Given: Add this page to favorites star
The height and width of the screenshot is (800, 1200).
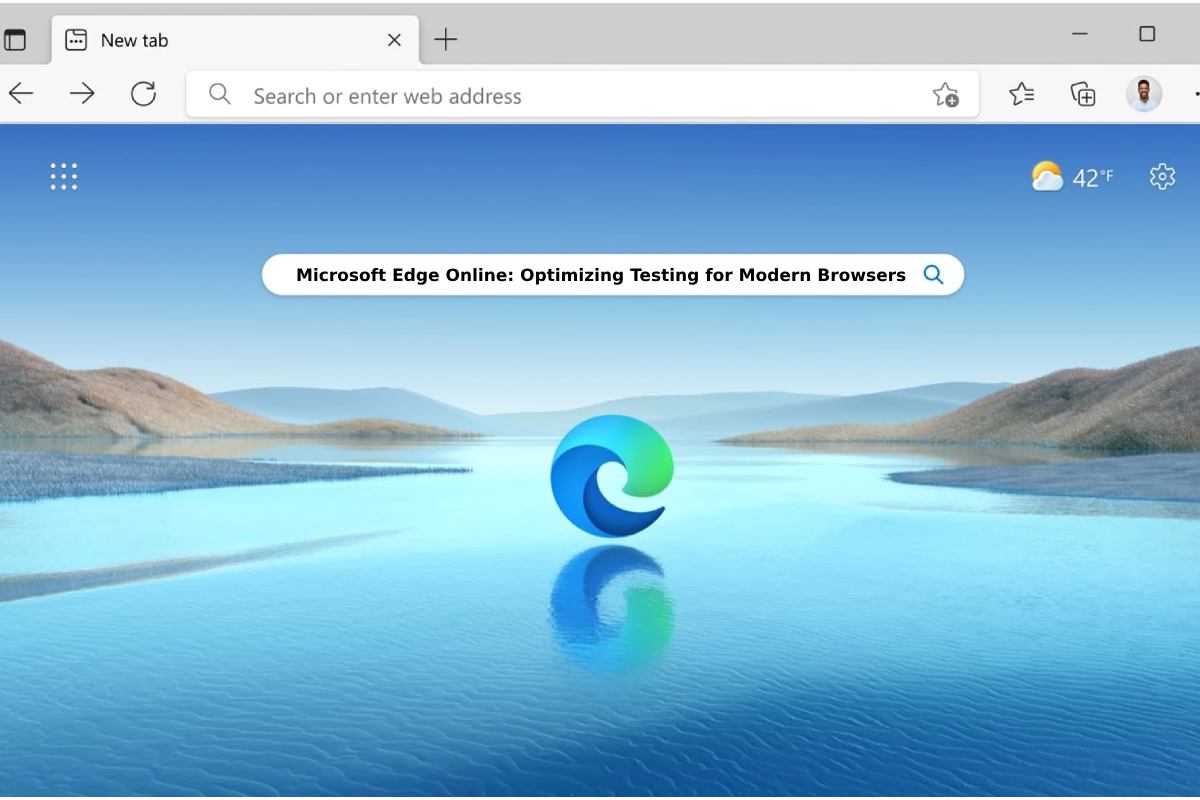Looking at the screenshot, I should click(945, 95).
